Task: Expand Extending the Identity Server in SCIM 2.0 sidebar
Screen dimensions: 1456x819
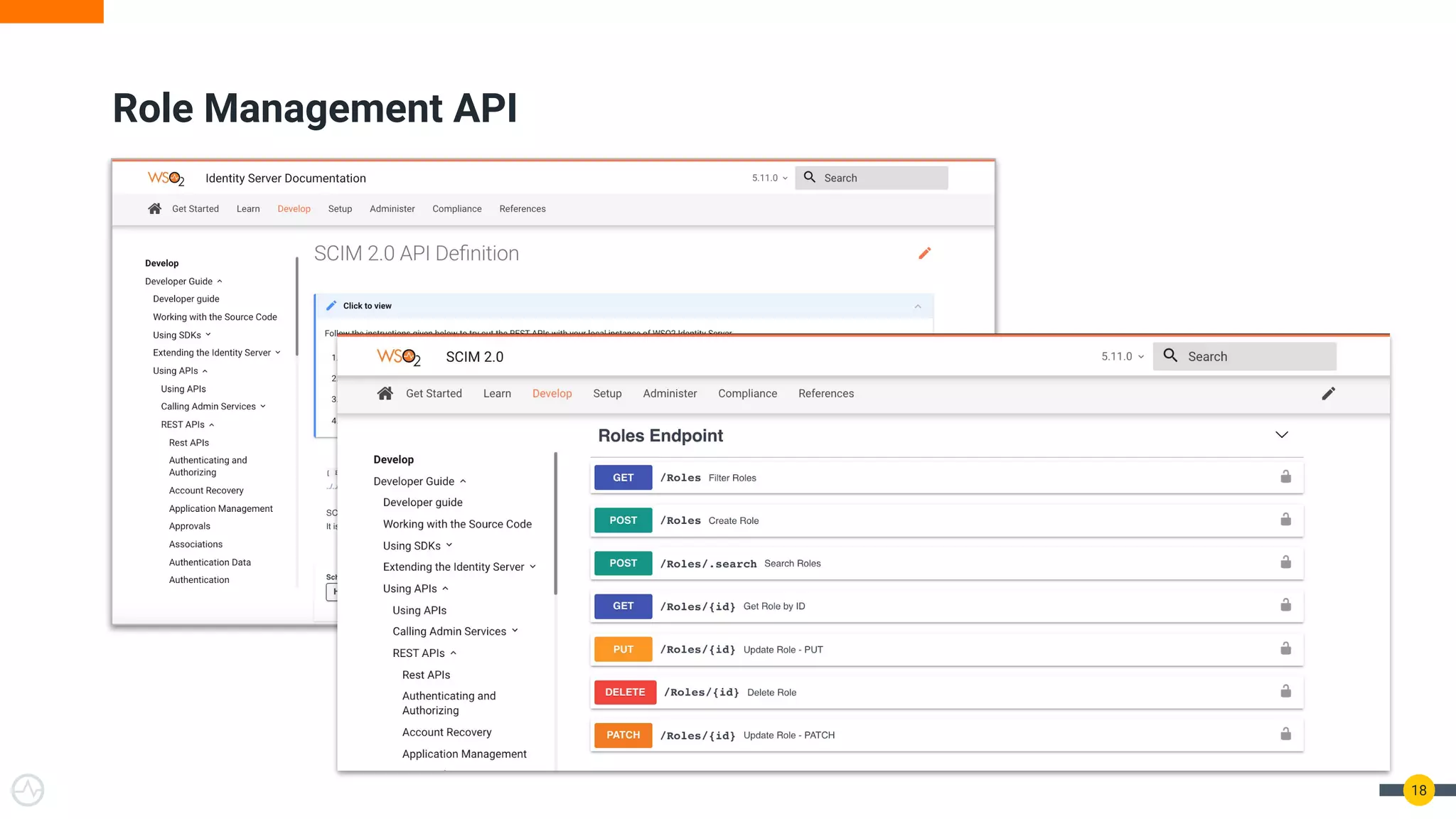Action: point(532,567)
